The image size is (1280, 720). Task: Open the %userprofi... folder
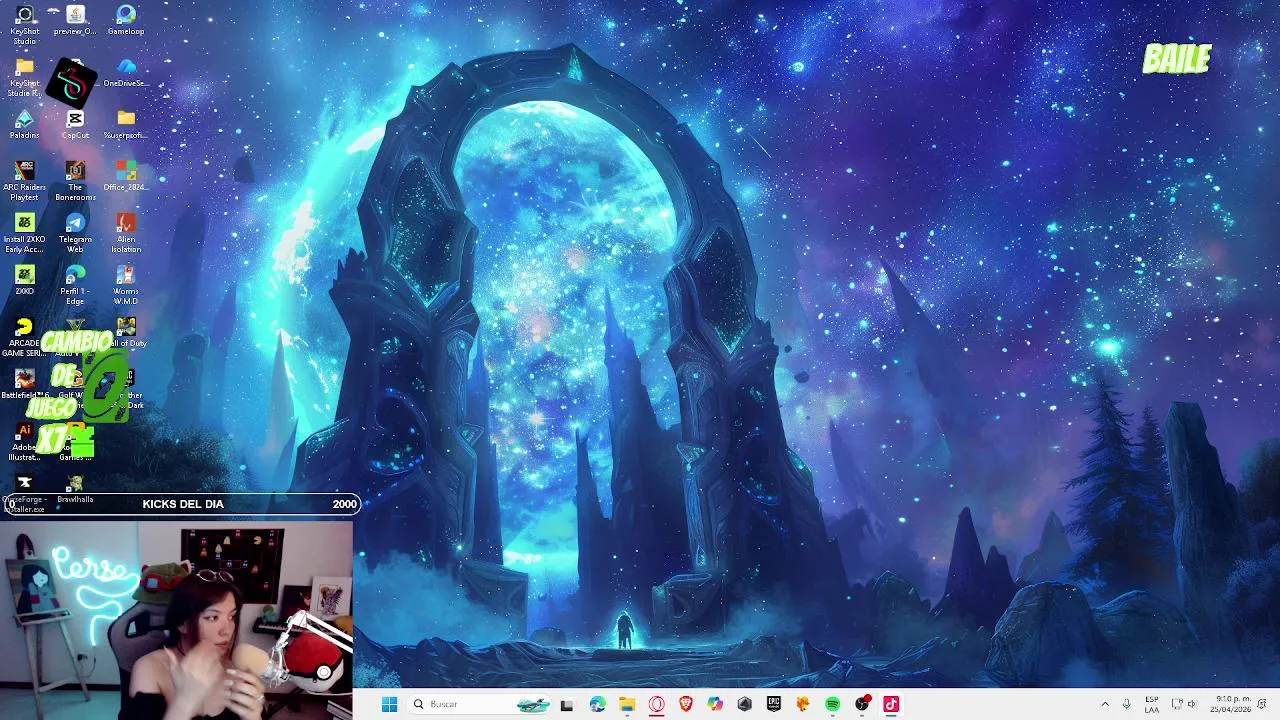(x=126, y=124)
